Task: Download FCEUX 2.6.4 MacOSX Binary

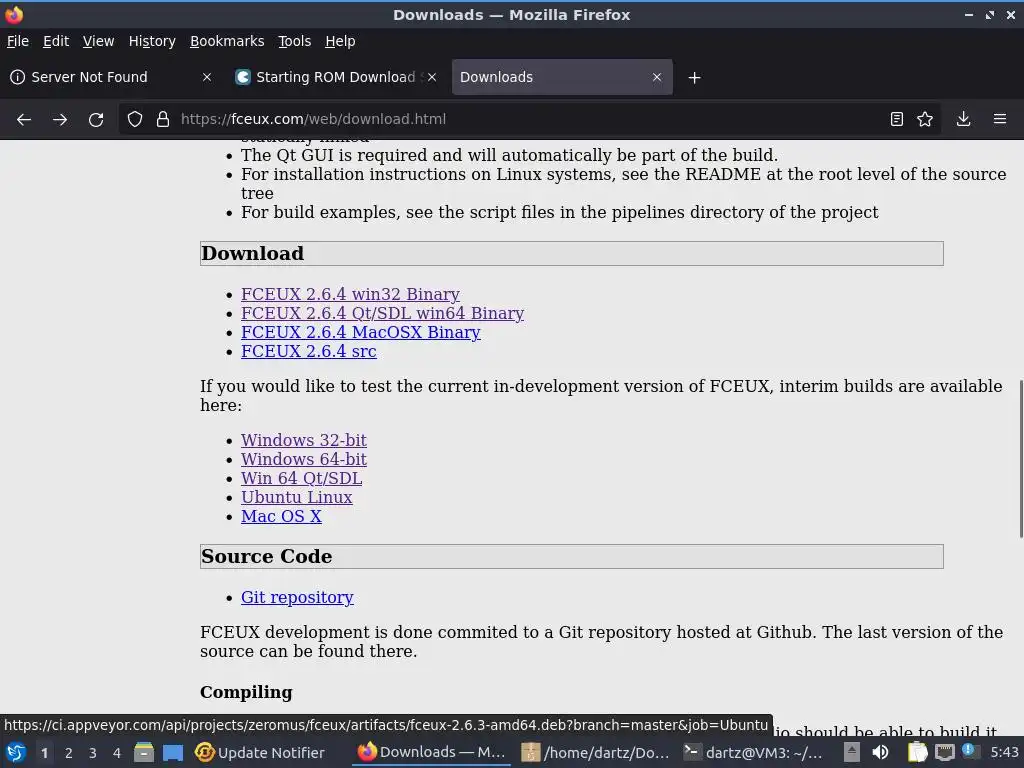Action: point(360,332)
